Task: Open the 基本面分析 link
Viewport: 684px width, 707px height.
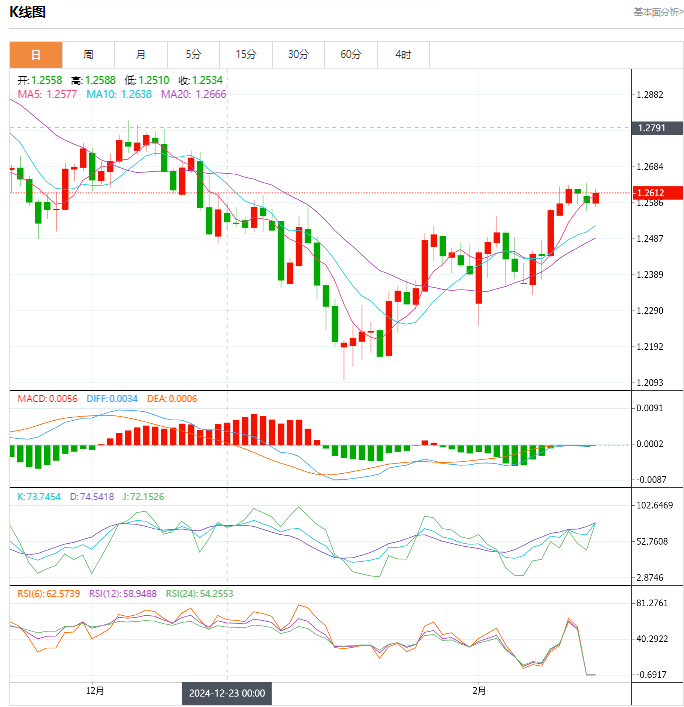Action: (657, 12)
